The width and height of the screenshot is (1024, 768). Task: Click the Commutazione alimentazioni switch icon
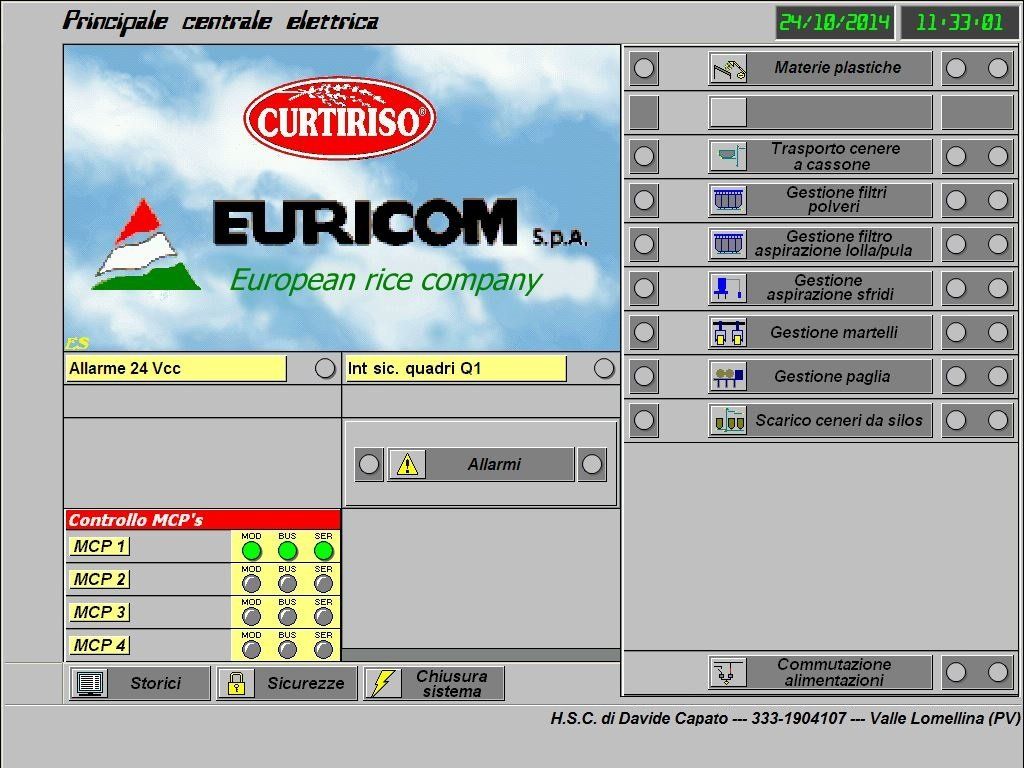pyautogui.click(x=728, y=672)
